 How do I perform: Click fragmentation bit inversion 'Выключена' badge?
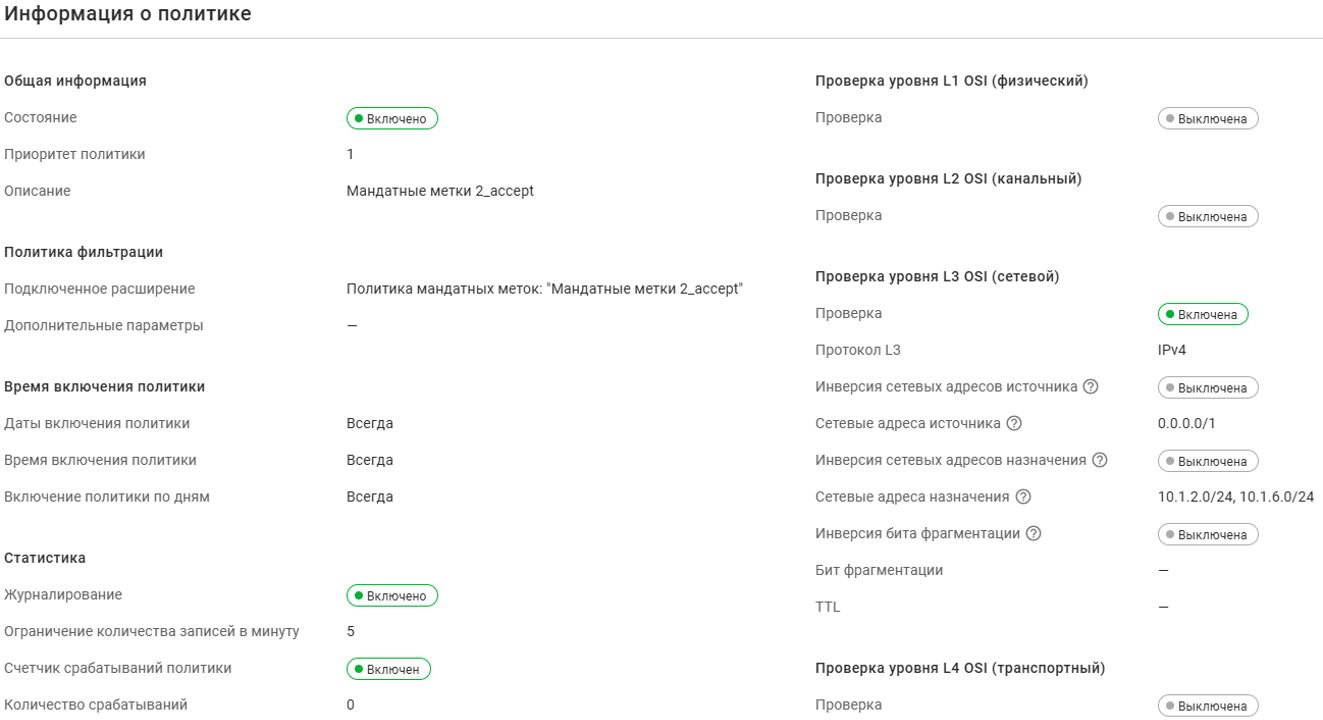[1207, 535]
